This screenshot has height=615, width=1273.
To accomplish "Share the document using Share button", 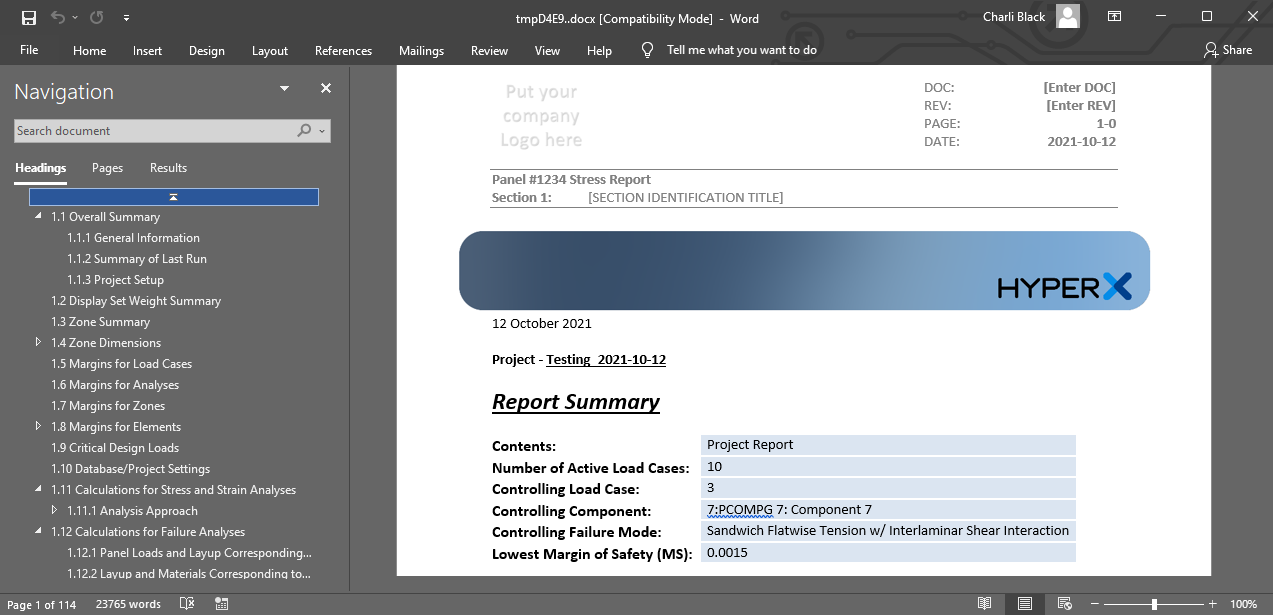I will click(x=1228, y=50).
